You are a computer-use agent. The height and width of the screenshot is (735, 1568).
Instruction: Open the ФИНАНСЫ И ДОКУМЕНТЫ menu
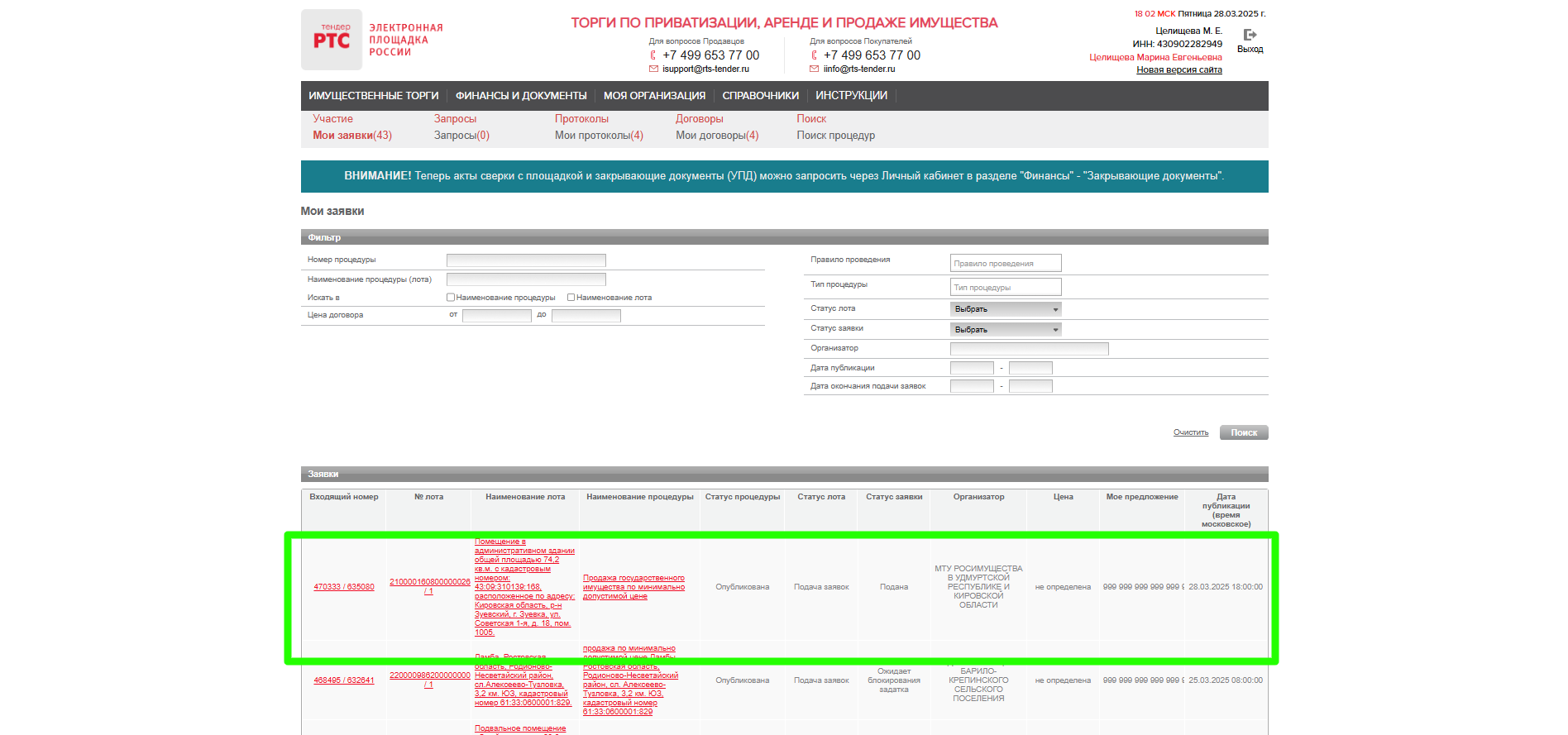(x=521, y=96)
